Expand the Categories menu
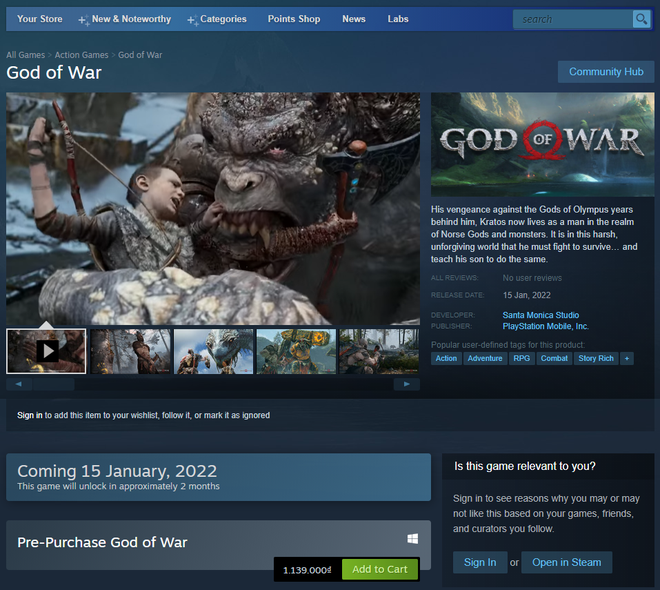 tap(217, 19)
